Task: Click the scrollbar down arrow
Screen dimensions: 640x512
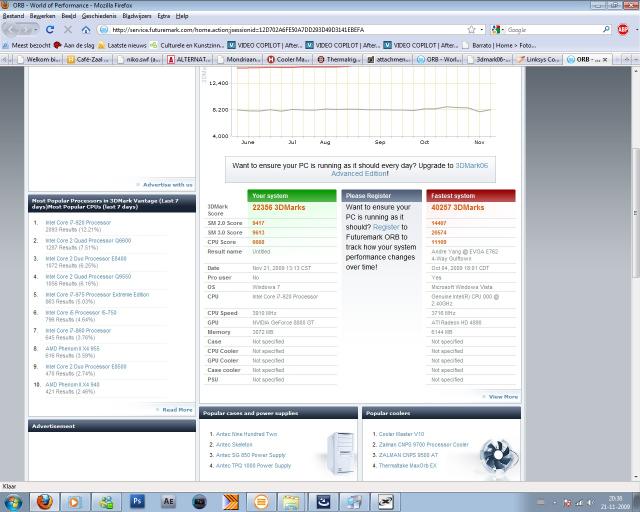Action: 636,476
